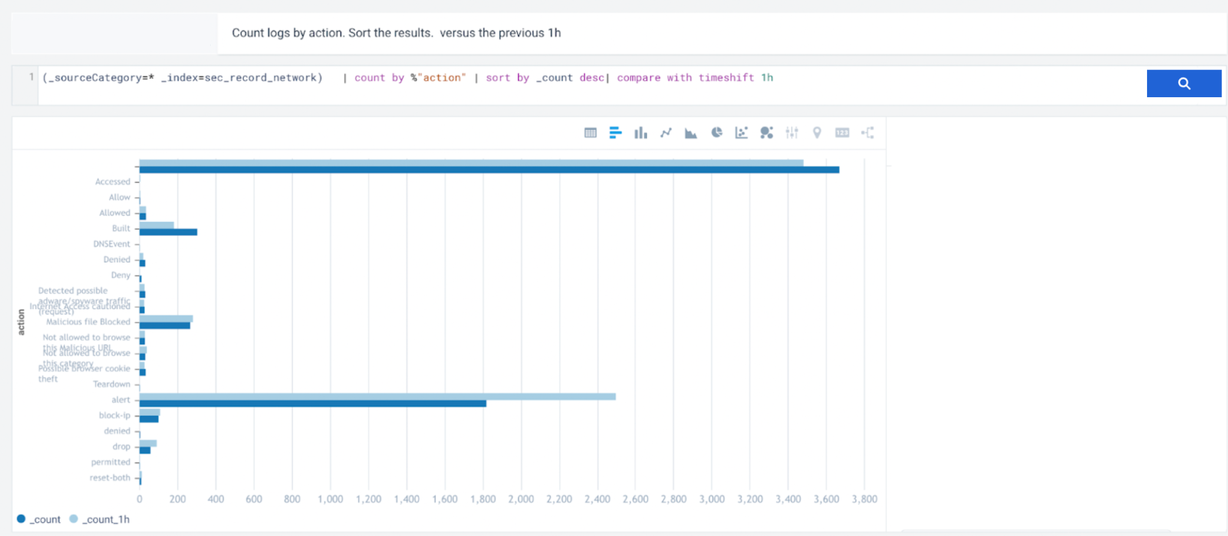
Task: Click the dark blue Built bar
Action: pyautogui.click(x=168, y=232)
